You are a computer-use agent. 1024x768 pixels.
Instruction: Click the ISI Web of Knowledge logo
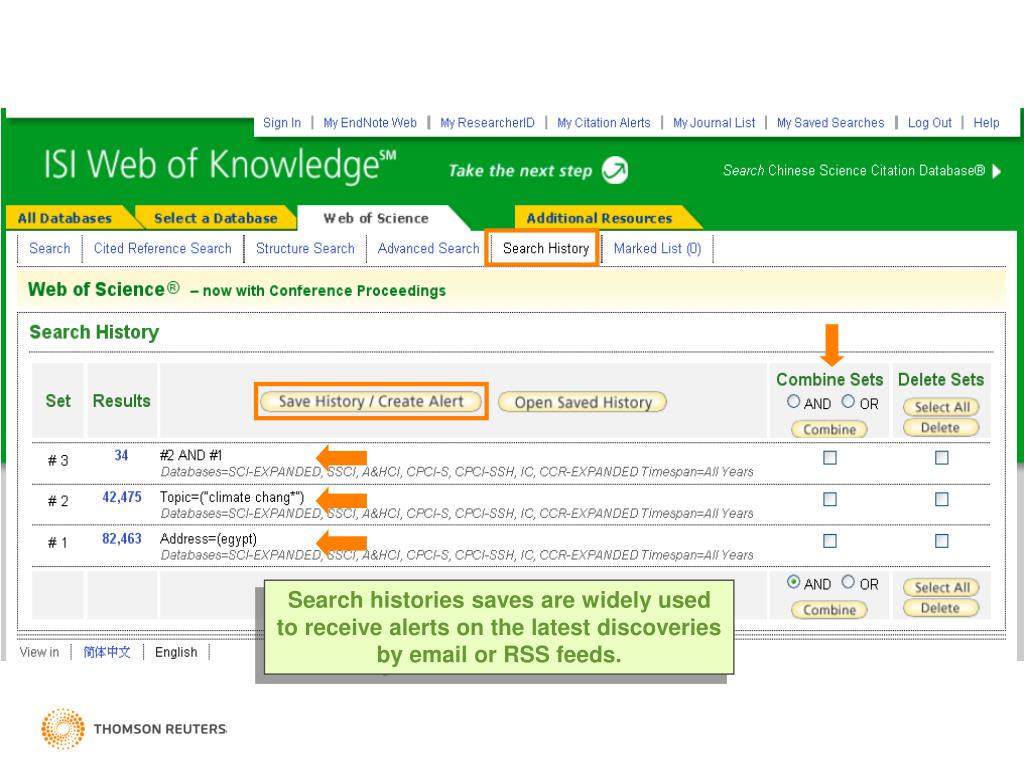[x=220, y=164]
